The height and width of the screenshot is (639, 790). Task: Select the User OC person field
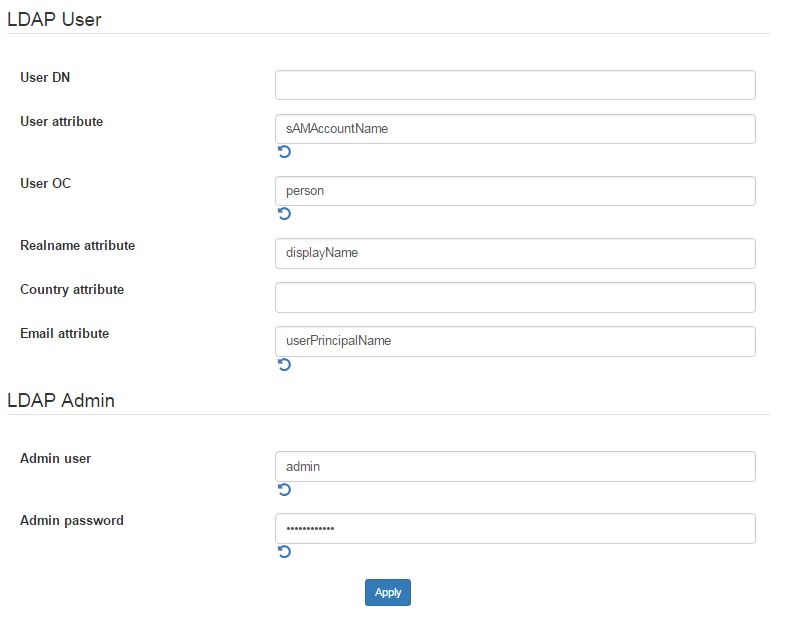click(515, 191)
